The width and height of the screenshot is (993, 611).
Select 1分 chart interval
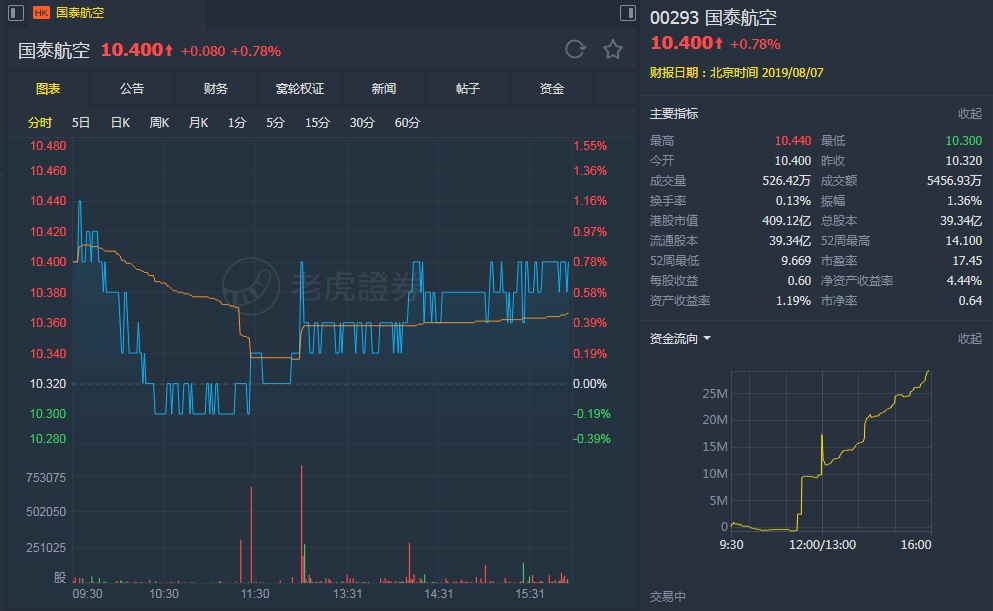pyautogui.click(x=237, y=123)
